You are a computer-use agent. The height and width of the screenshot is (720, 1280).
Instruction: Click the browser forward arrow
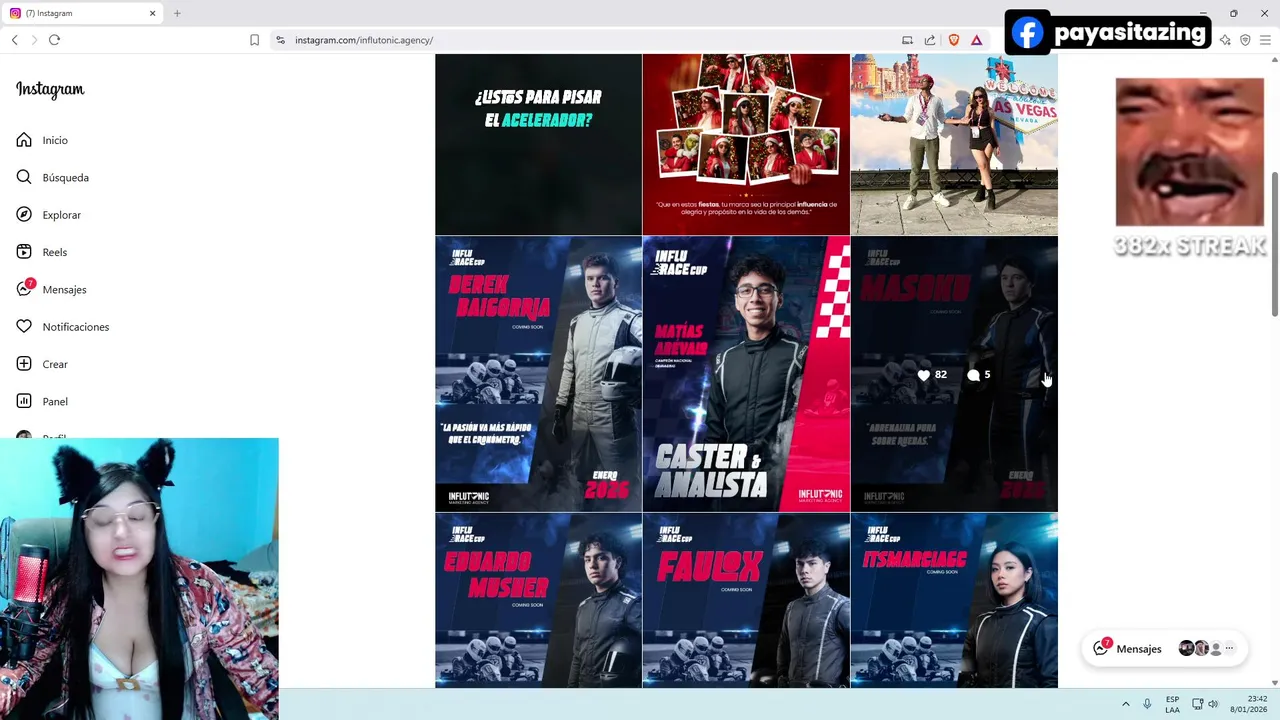click(34, 40)
